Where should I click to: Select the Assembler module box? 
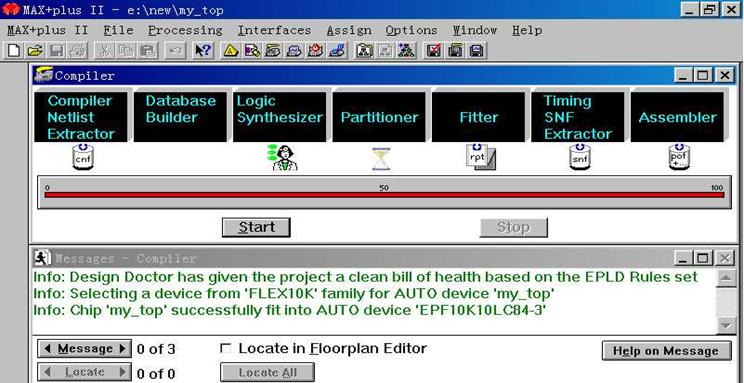pyautogui.click(x=677, y=117)
